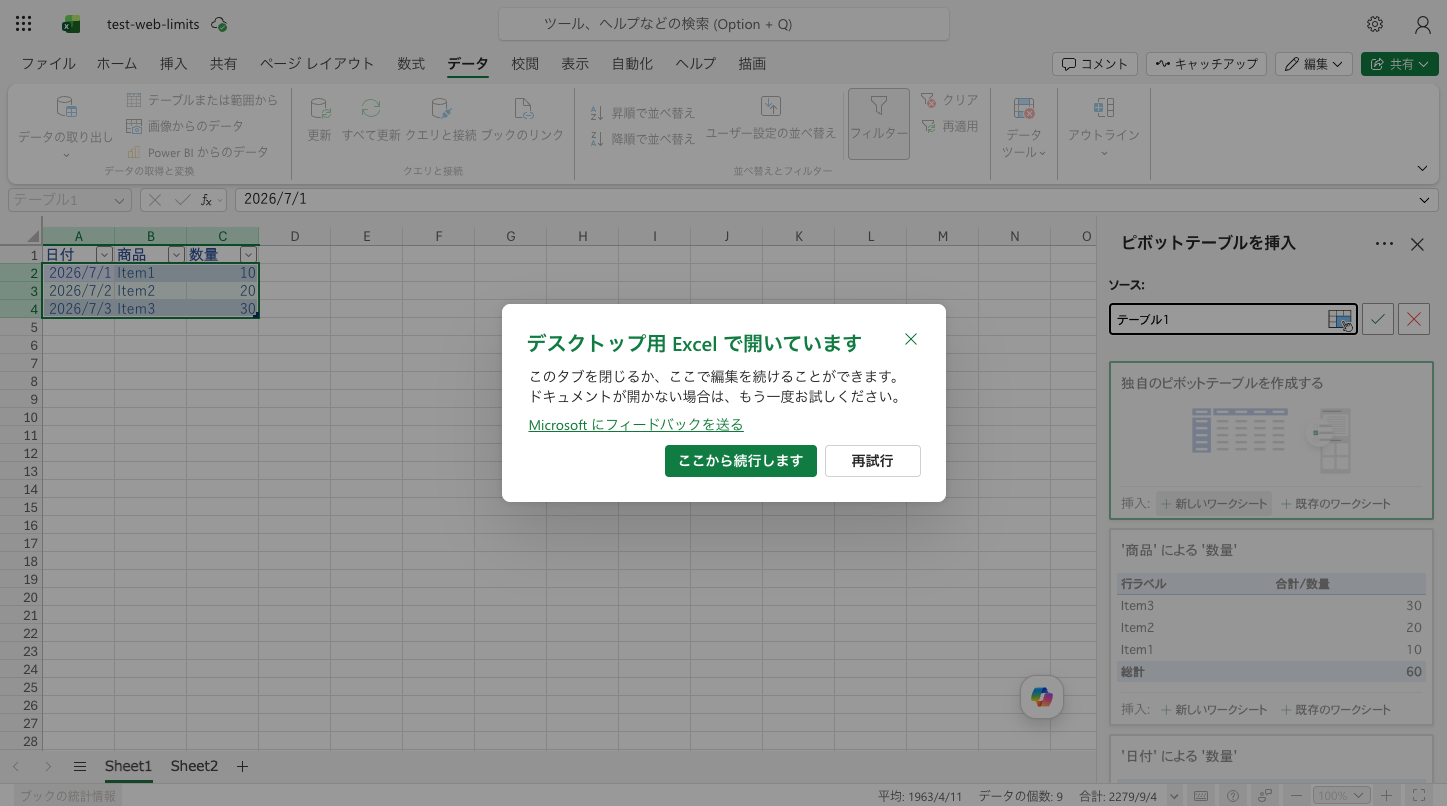Close the ピボットテーブルを挿入 pane
Screen dimensions: 1447x806
(1417, 244)
